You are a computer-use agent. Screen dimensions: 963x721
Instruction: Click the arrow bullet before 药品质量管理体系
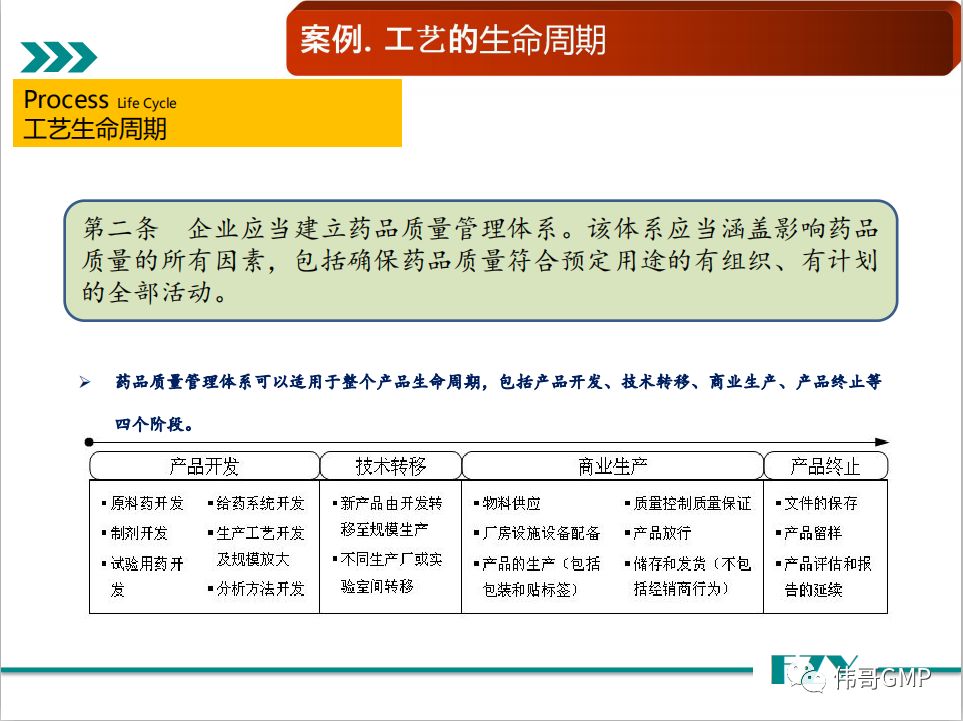pos(86,383)
